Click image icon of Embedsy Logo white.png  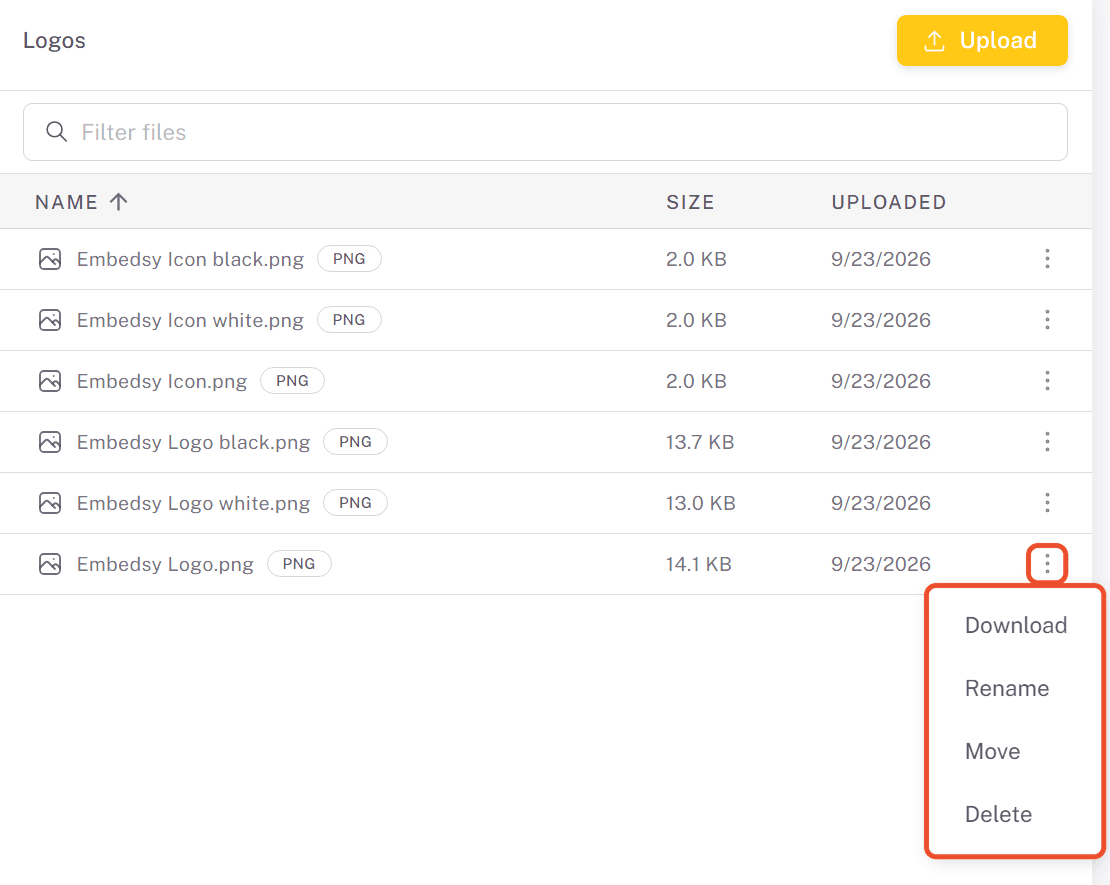pyautogui.click(x=50, y=503)
